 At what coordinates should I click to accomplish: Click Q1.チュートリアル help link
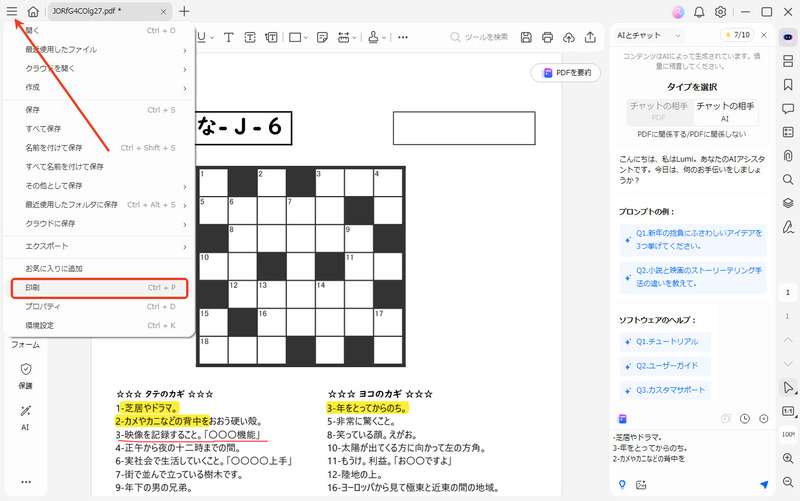tap(665, 341)
